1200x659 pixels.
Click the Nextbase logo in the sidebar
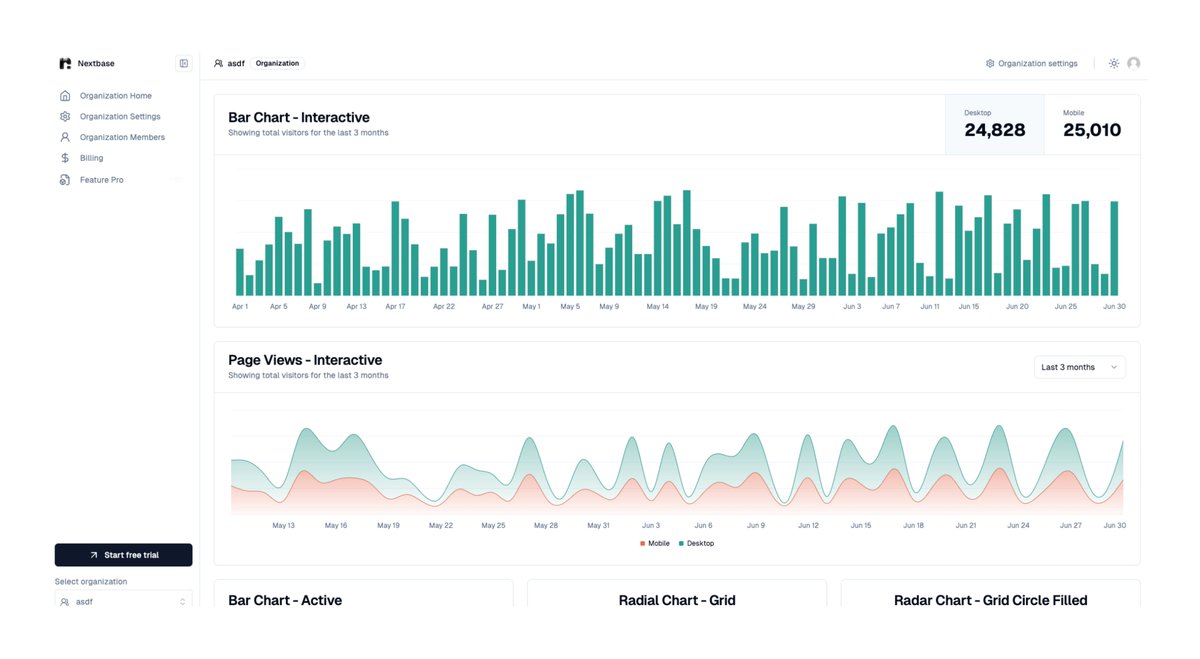(x=65, y=63)
